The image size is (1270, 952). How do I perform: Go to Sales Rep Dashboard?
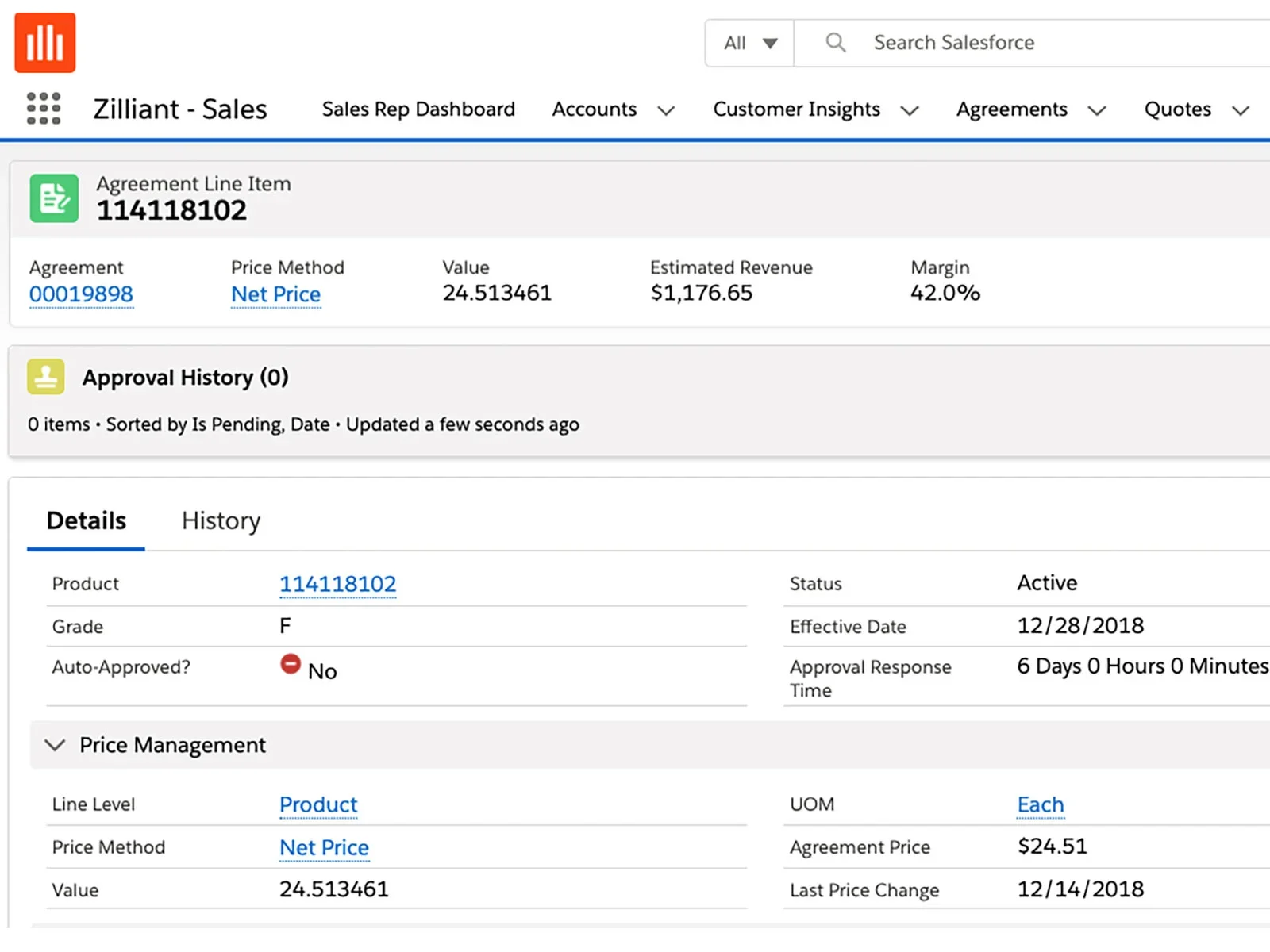click(418, 109)
